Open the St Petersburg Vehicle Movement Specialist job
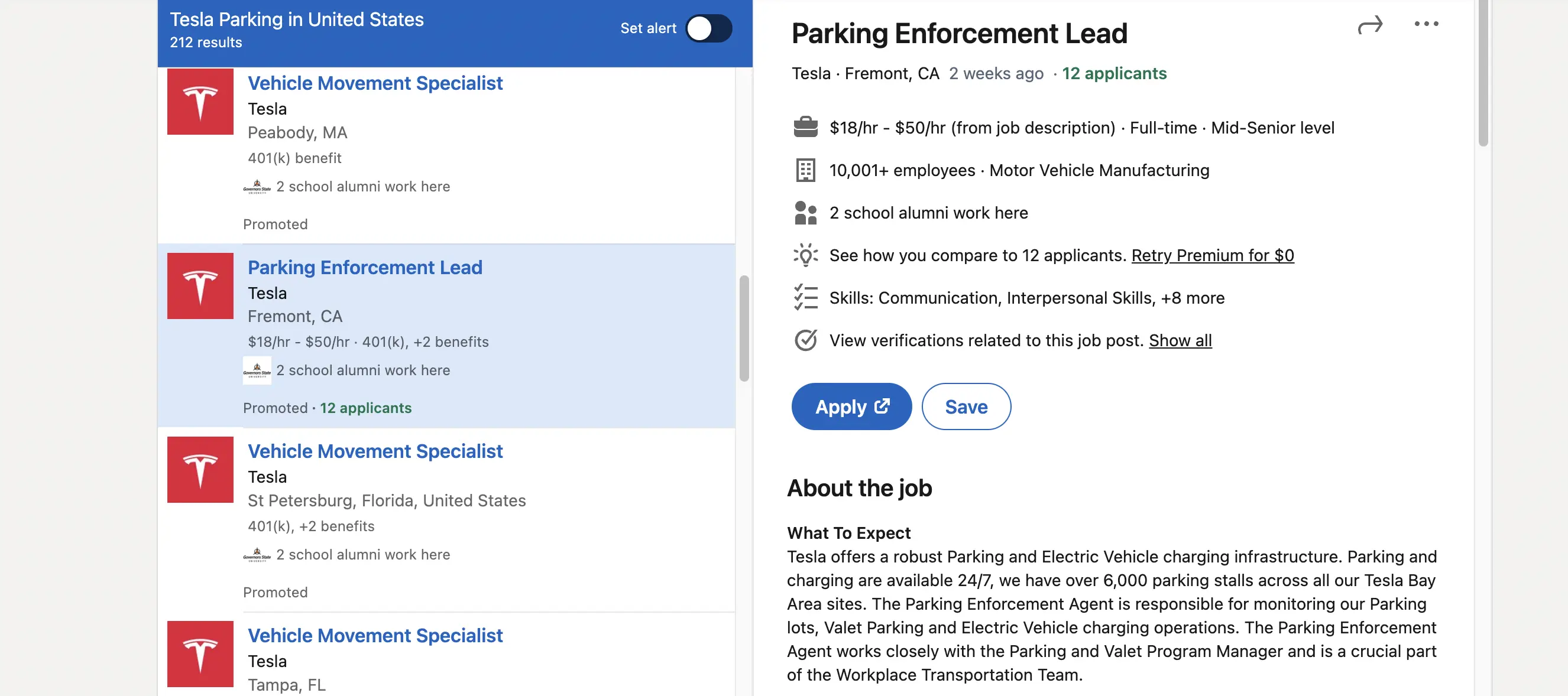 click(x=375, y=451)
